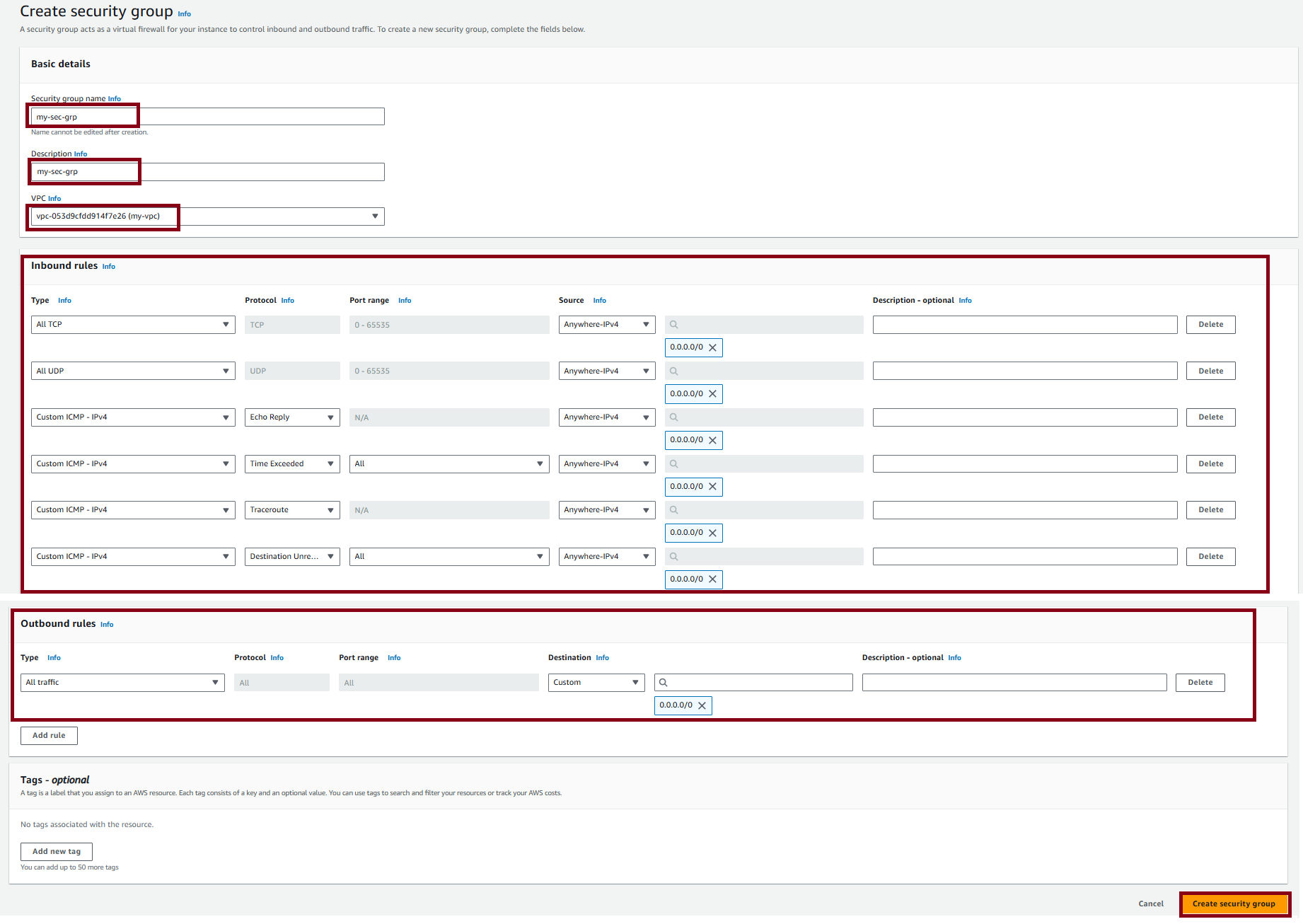Focus the description field in the All TCP row
Screen dimensions: 1303x924
pos(1025,325)
